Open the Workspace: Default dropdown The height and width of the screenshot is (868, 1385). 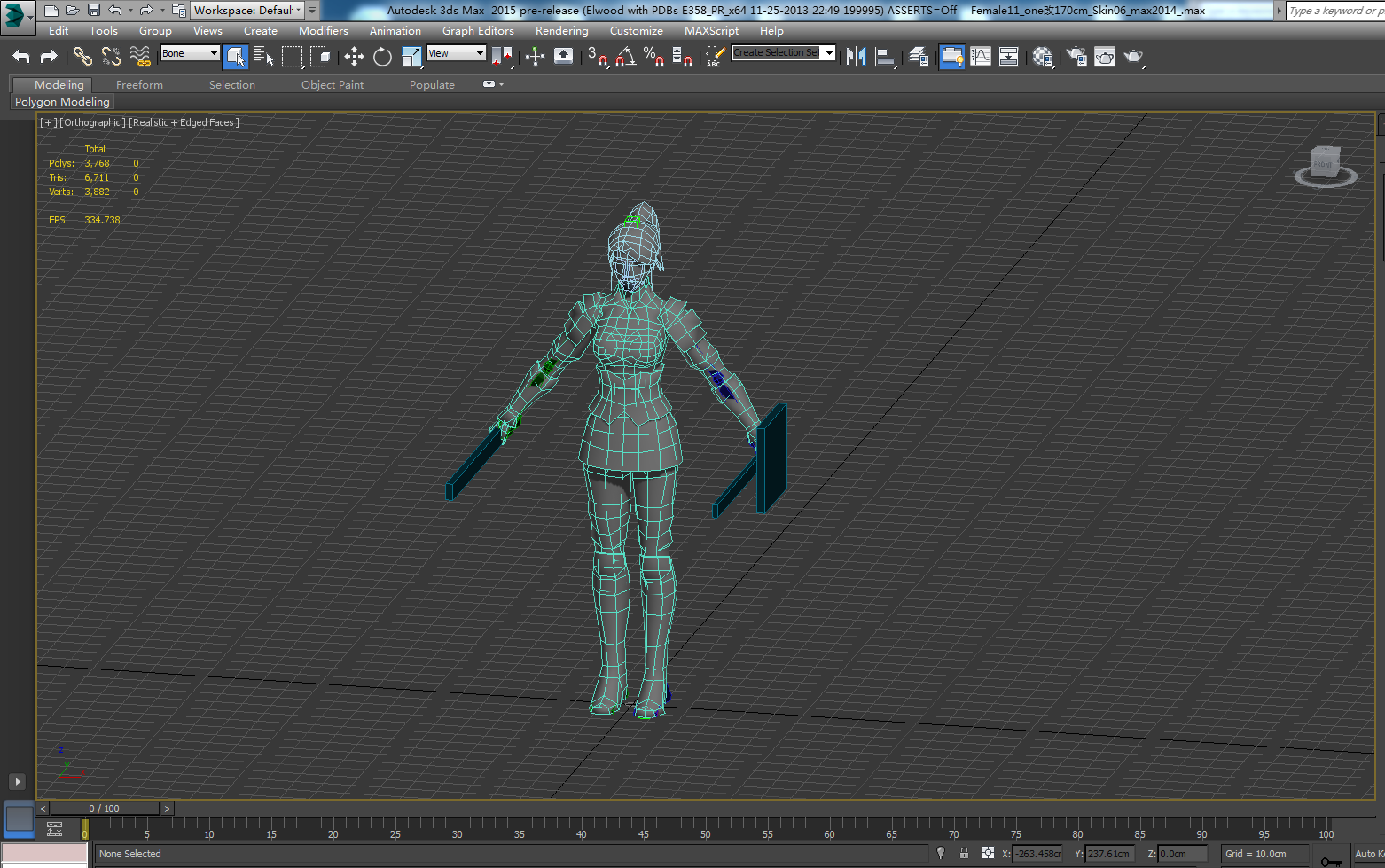pos(247,11)
